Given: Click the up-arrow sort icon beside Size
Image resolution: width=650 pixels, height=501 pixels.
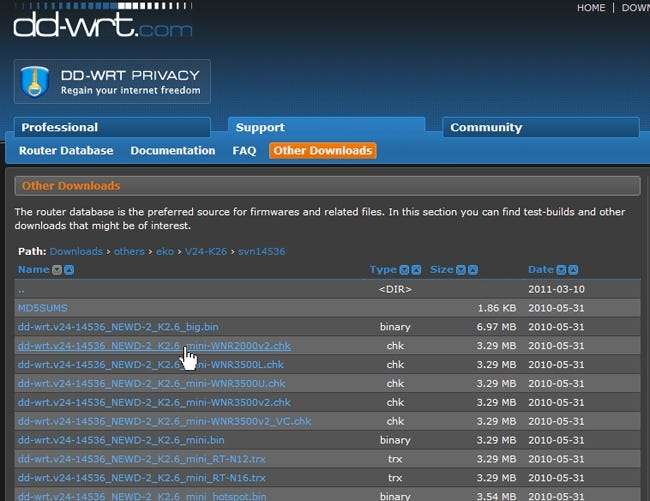Looking at the screenshot, I should [473, 270].
